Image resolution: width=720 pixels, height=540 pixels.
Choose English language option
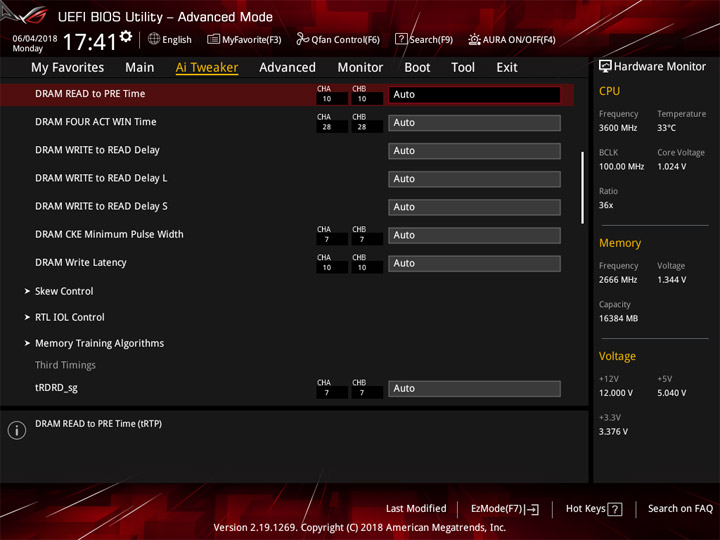tap(177, 39)
